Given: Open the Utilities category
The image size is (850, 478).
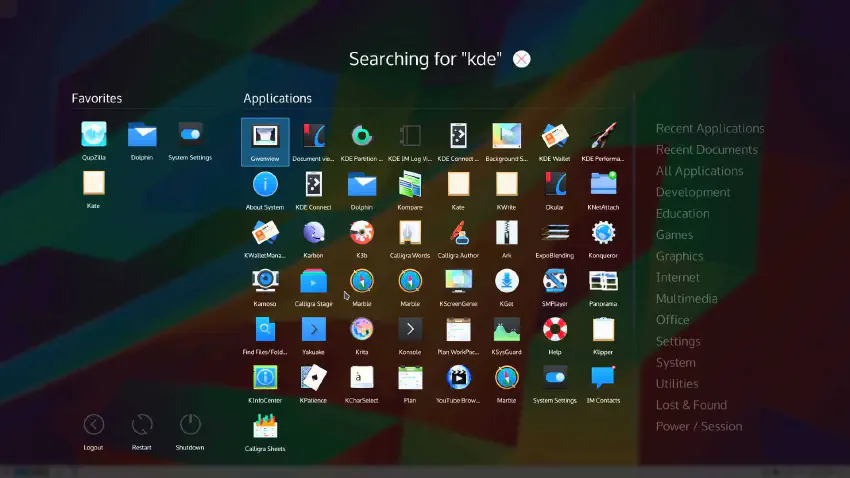Looking at the screenshot, I should [677, 384].
